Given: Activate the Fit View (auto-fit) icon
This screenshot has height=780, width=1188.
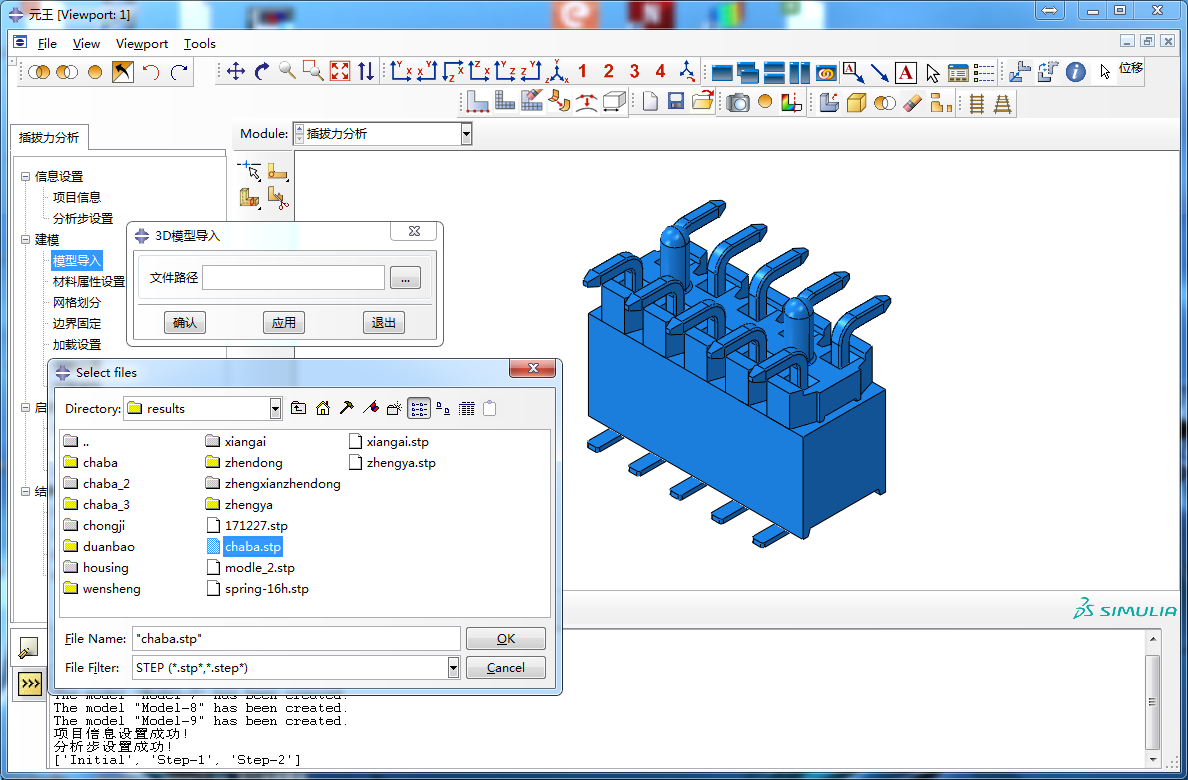Looking at the screenshot, I should 340,71.
